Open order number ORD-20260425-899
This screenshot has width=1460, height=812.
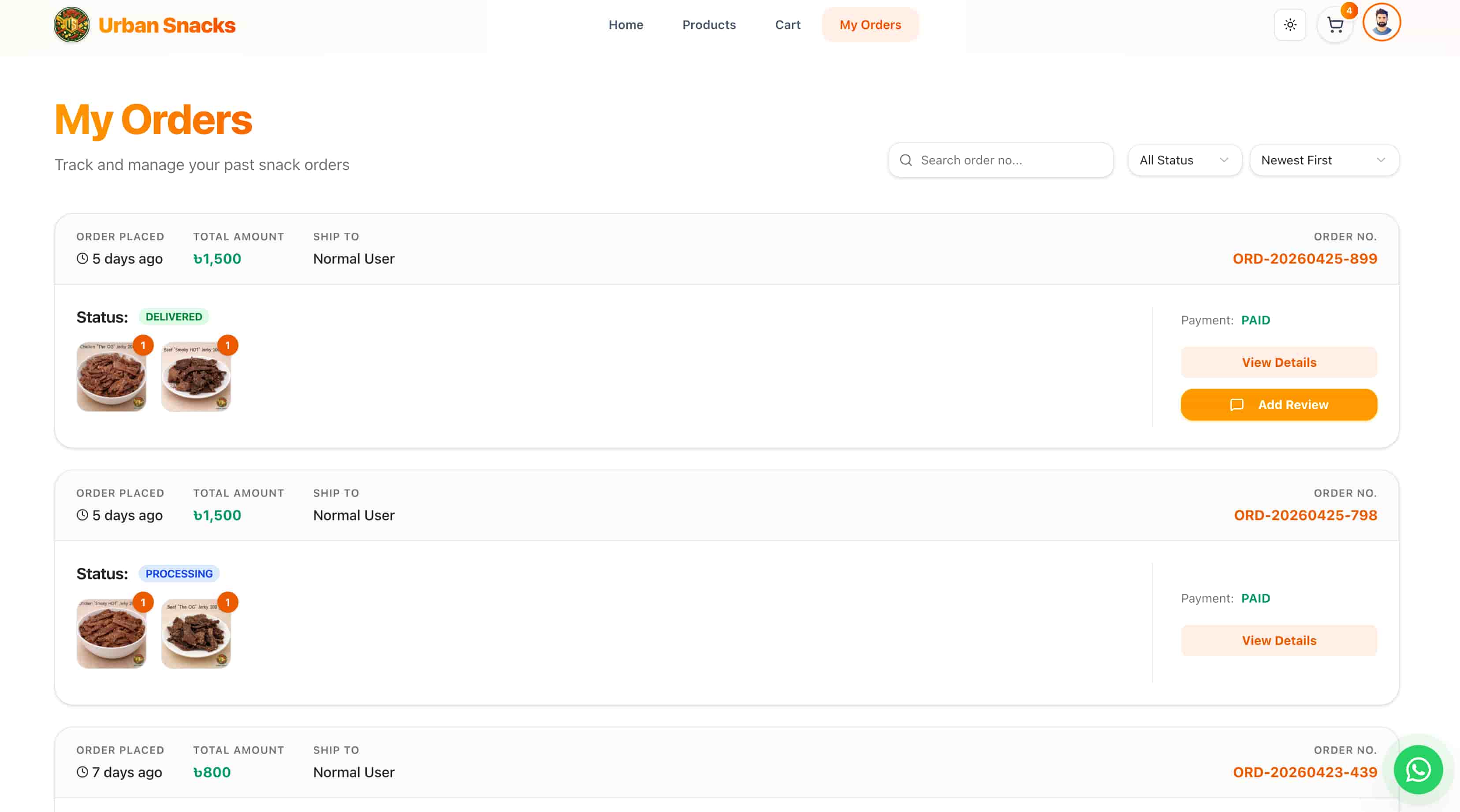pyautogui.click(x=1305, y=259)
